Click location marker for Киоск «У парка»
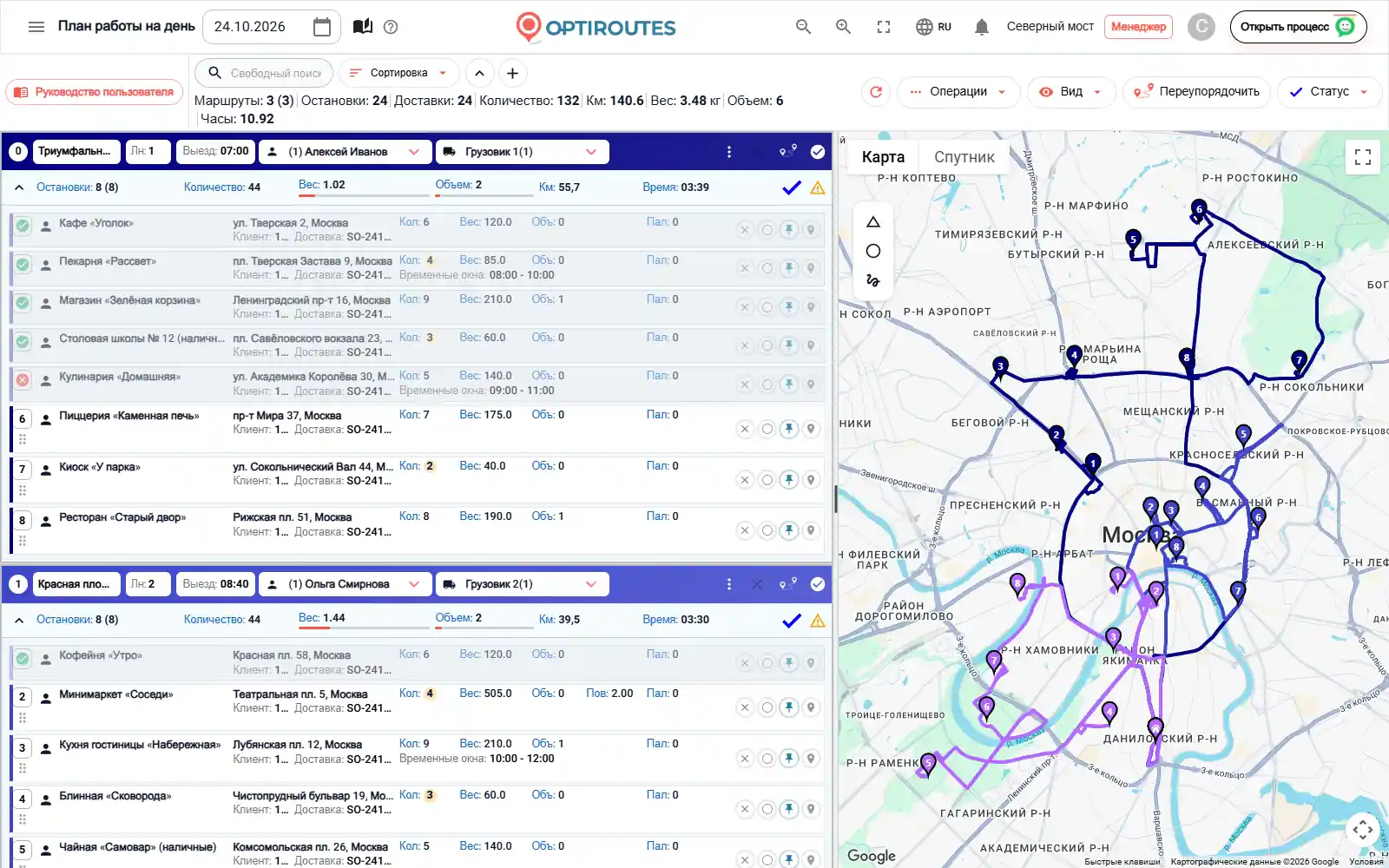 pos(811,480)
